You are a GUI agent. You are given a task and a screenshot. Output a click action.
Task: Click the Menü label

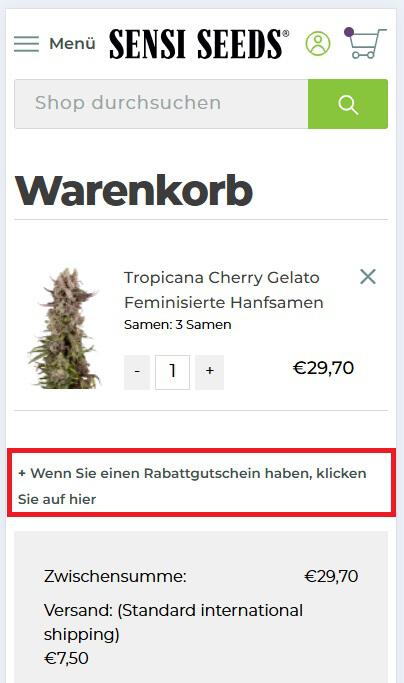click(x=72, y=44)
